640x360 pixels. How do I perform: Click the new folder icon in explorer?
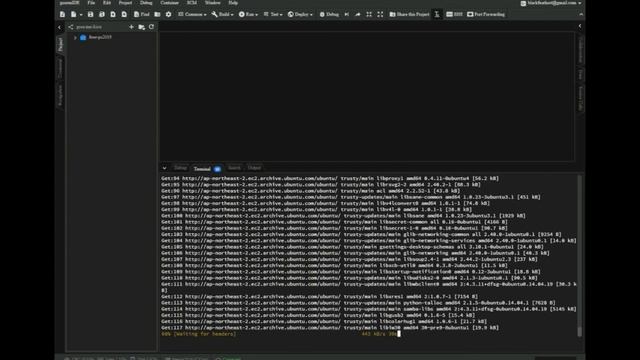pos(142,27)
